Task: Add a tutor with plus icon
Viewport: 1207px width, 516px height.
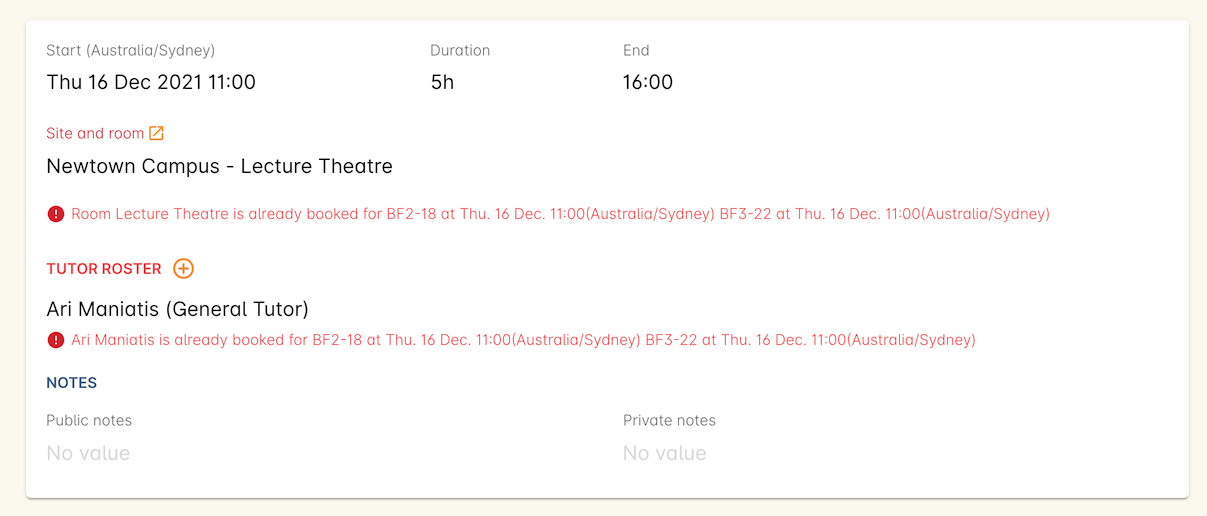Action: (183, 268)
